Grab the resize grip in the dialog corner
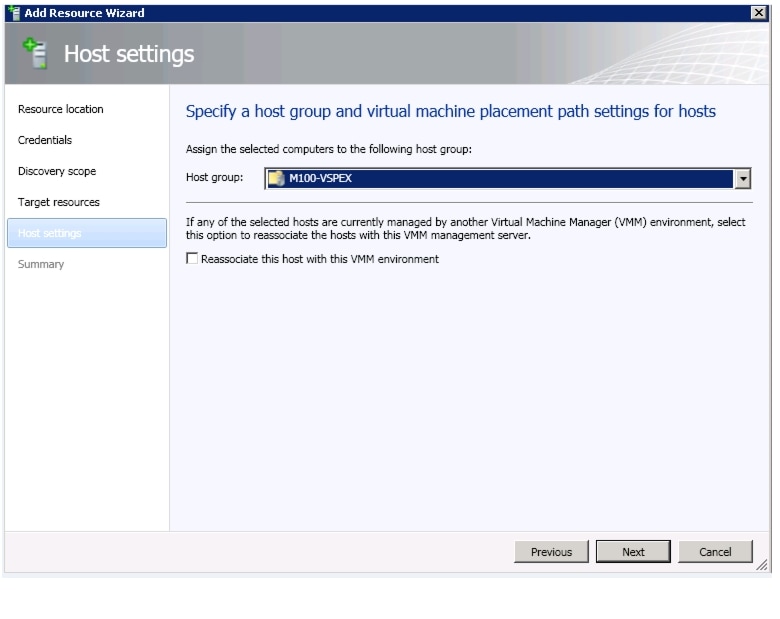This screenshot has height=619, width=780. [x=762, y=565]
